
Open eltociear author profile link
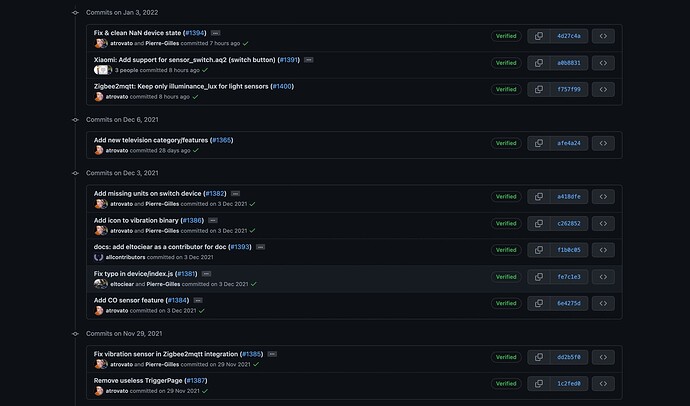coord(122,284)
